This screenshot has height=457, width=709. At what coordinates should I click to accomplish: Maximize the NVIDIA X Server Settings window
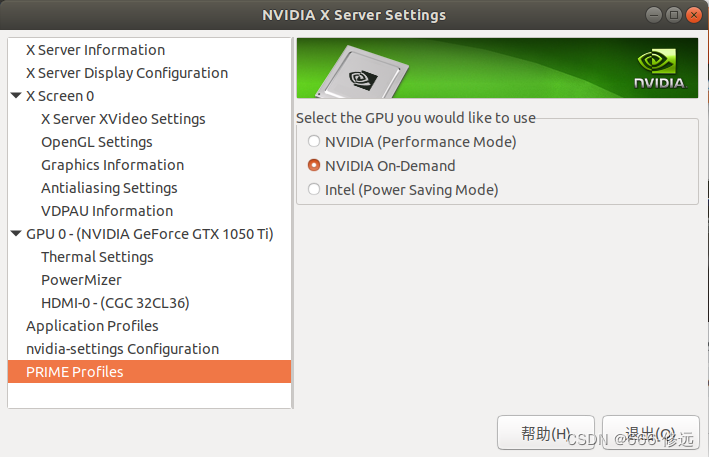coord(674,15)
